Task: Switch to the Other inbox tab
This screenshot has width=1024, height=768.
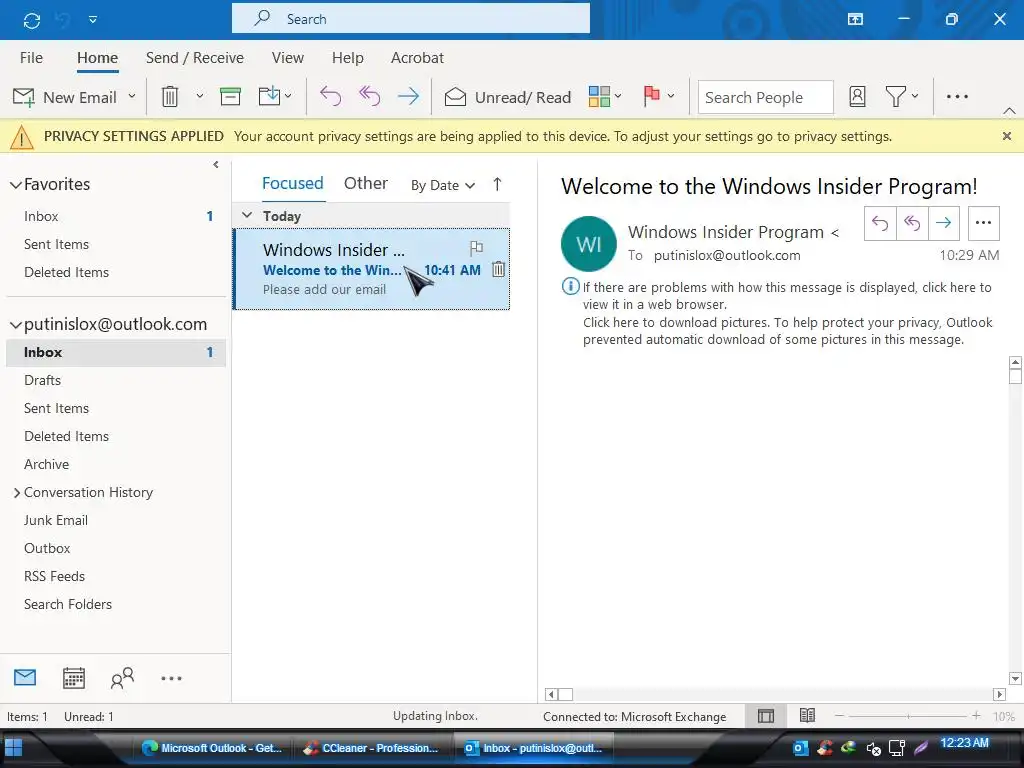Action: 366,184
